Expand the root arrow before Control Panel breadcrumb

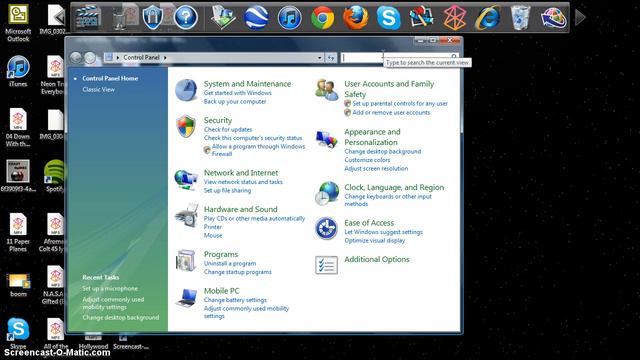[118, 58]
